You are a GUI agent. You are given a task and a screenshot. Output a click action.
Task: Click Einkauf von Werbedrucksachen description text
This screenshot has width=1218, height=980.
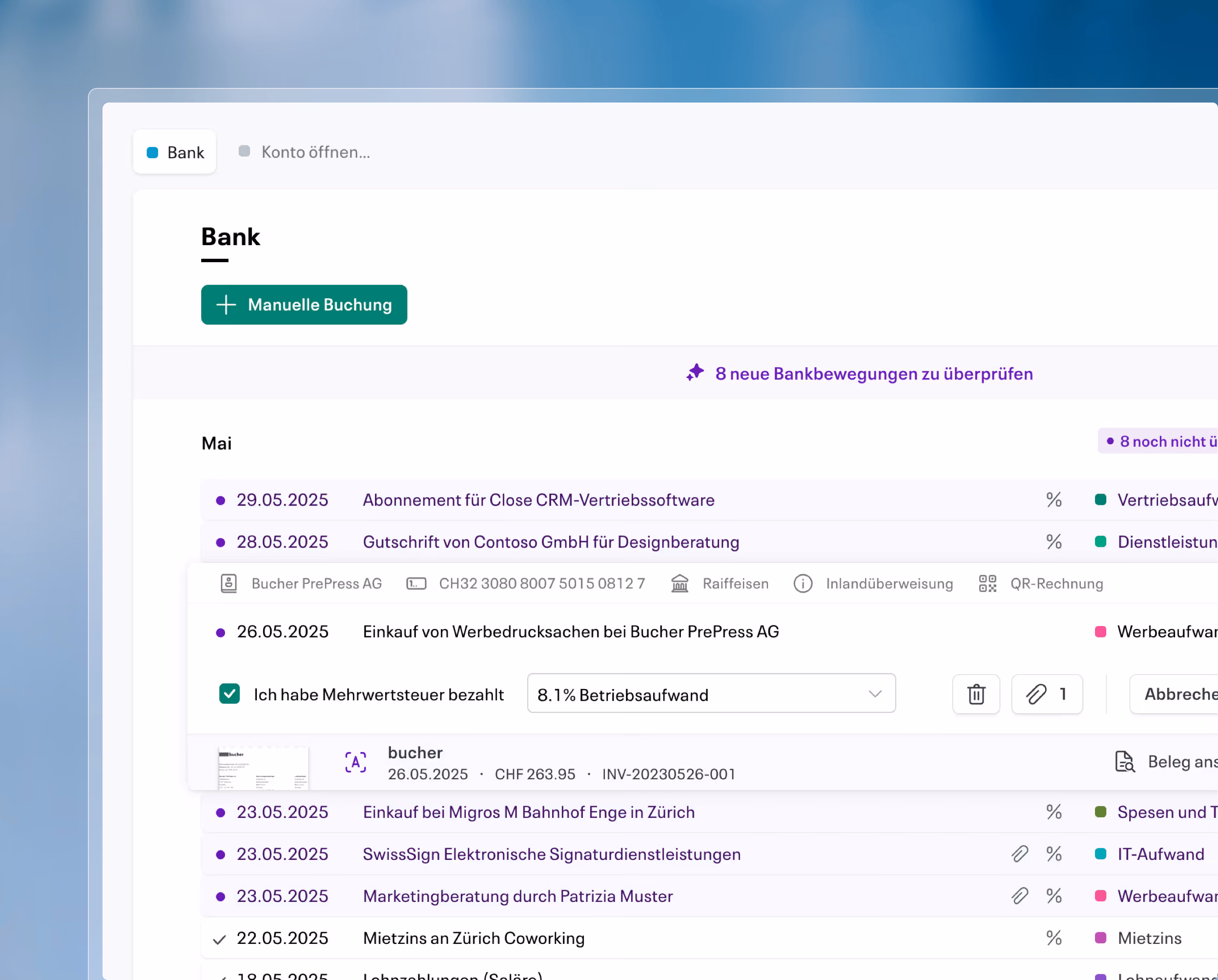[571, 631]
